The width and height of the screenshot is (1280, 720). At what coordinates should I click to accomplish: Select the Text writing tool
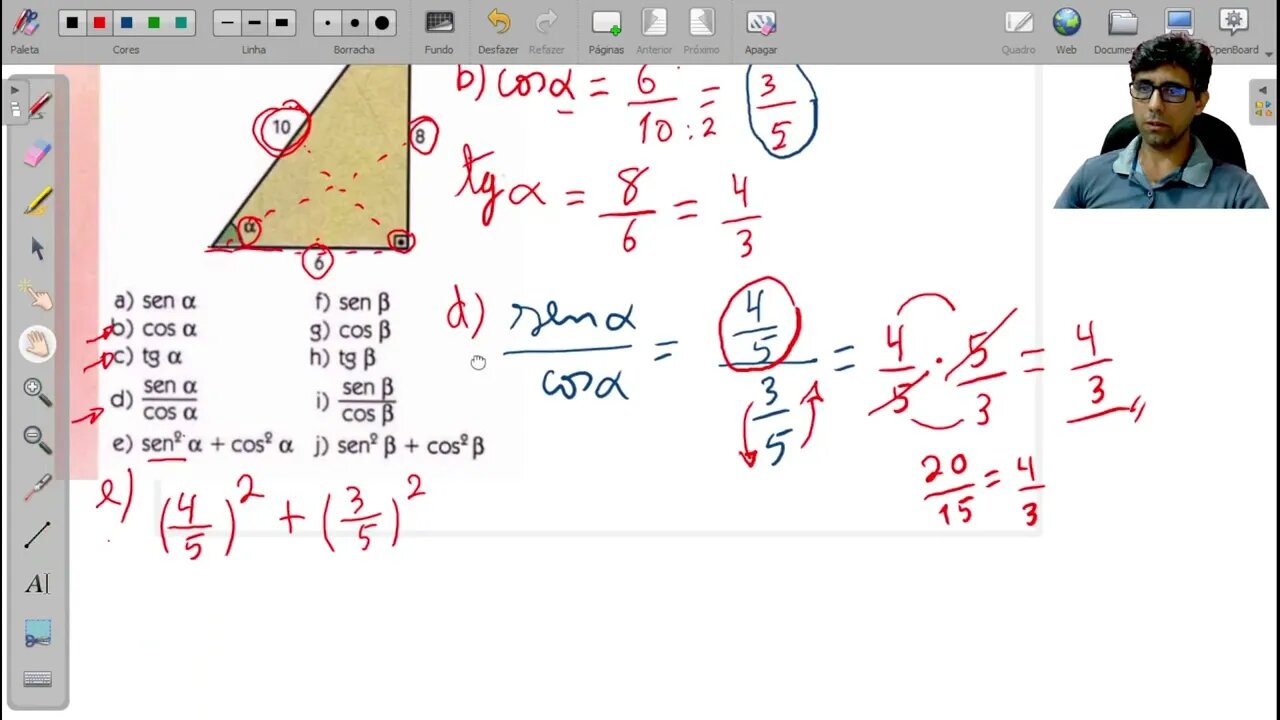37,583
